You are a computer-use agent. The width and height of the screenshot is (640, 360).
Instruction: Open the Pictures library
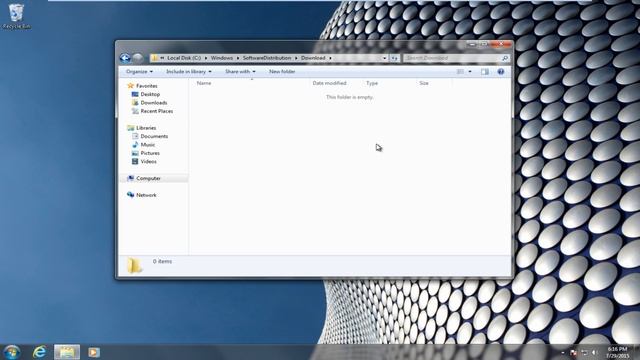click(x=150, y=153)
